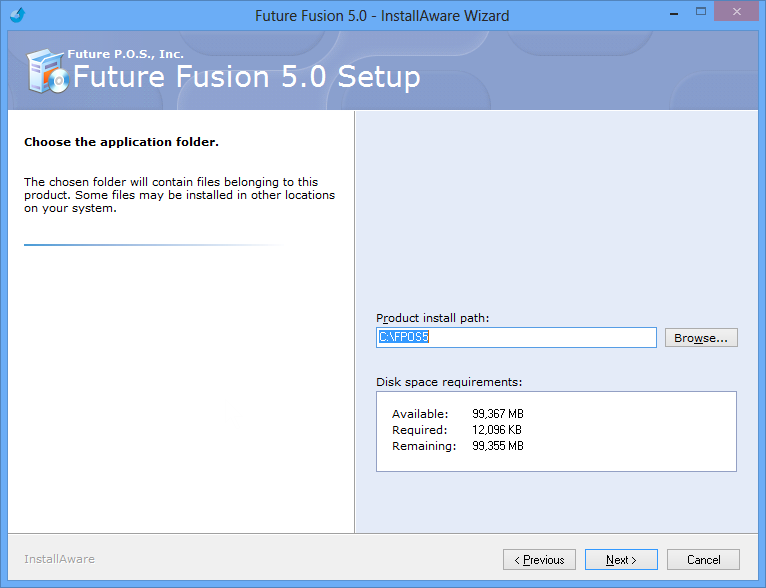Close the InstallAware Wizard window
766x588 pixels.
coord(737,11)
